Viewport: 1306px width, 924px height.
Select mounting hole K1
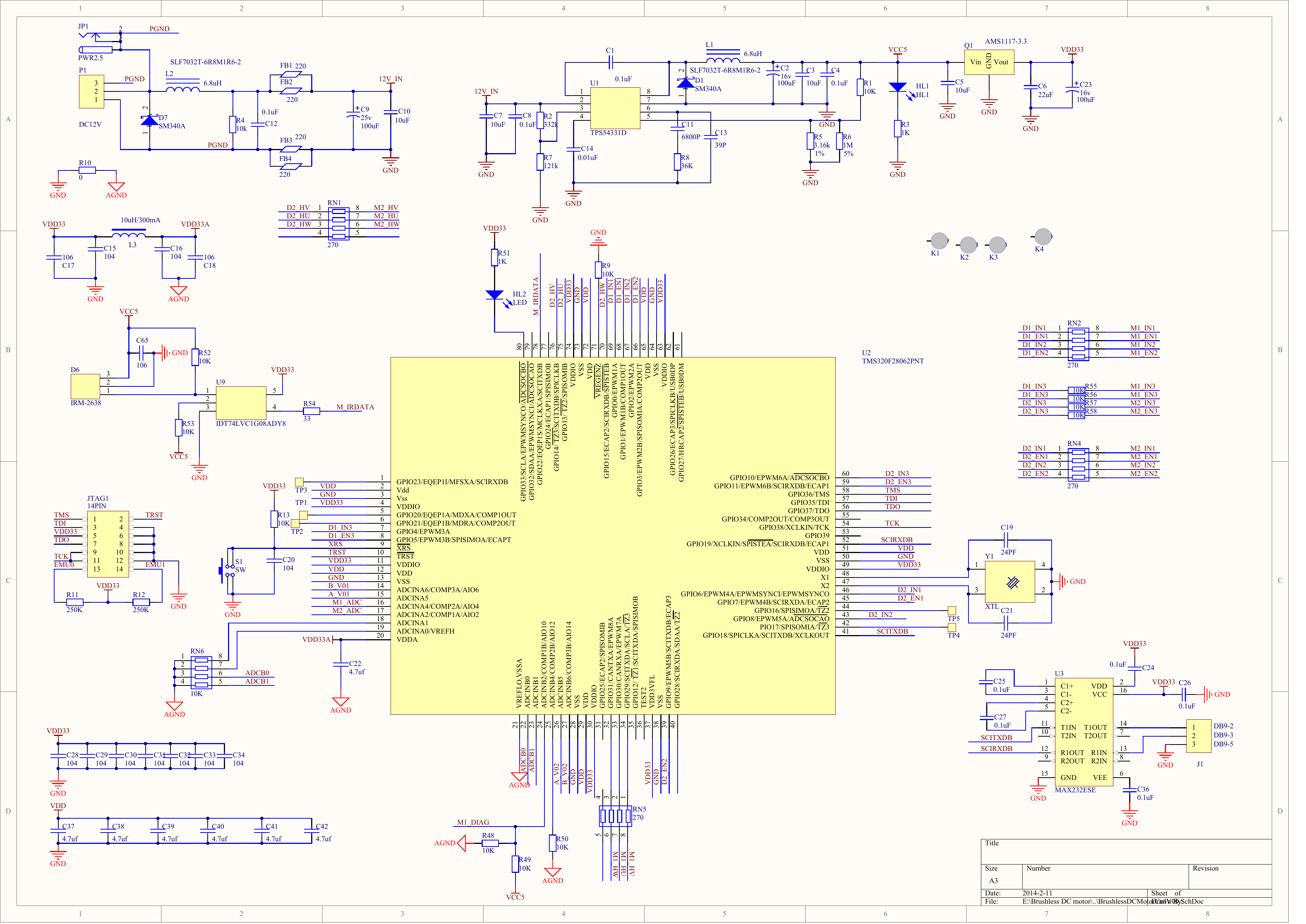click(x=939, y=241)
